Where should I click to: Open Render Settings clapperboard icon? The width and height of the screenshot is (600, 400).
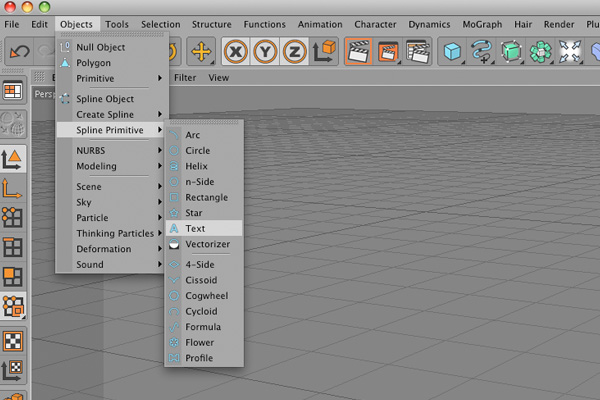click(x=417, y=51)
